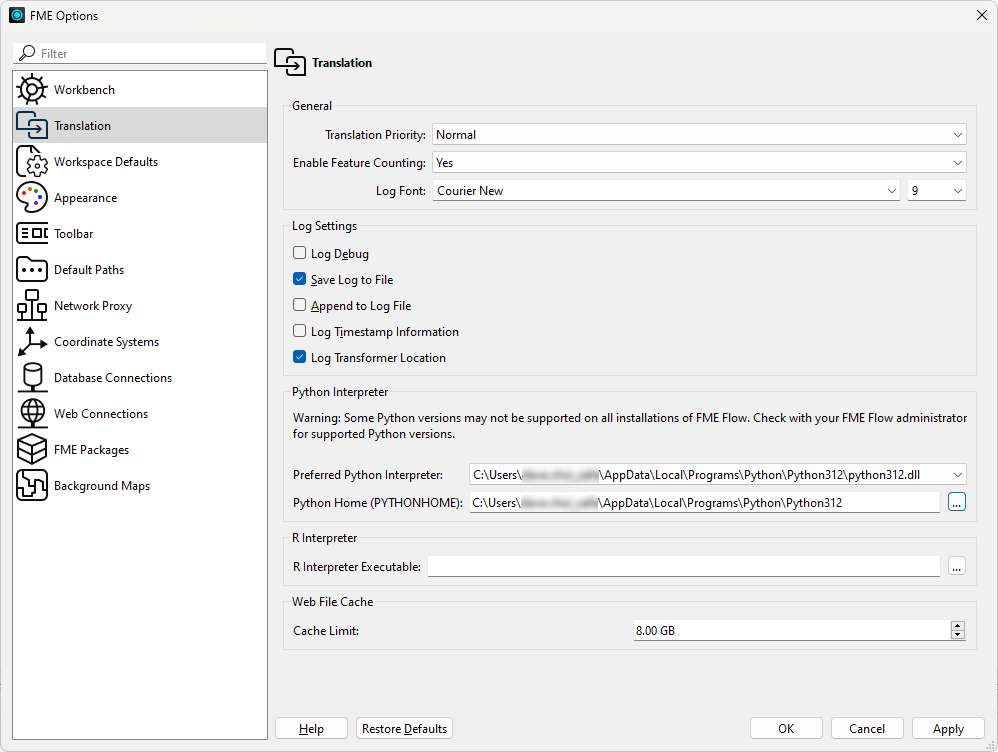This screenshot has height=752, width=998.
Task: Open FME Packages page
Action: coord(140,450)
